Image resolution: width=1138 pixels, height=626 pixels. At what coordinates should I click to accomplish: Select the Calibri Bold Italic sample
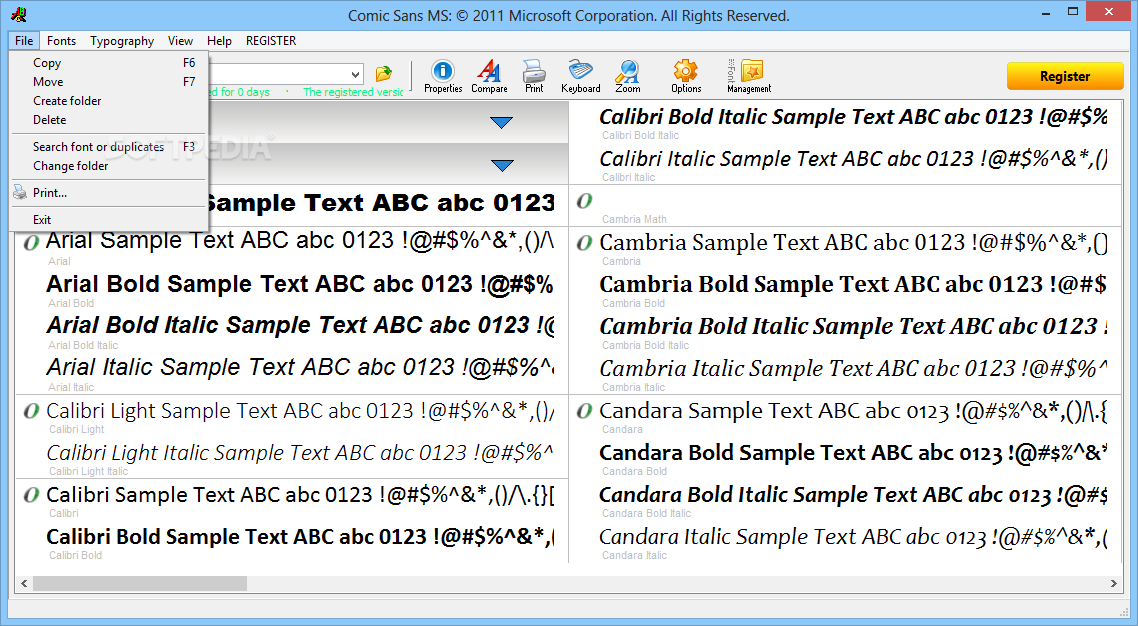click(853, 122)
